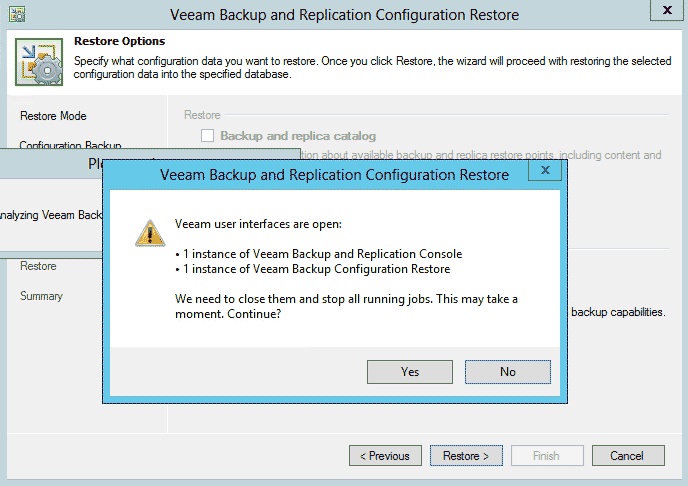Close the main Configuration Restore window

pos(667,10)
